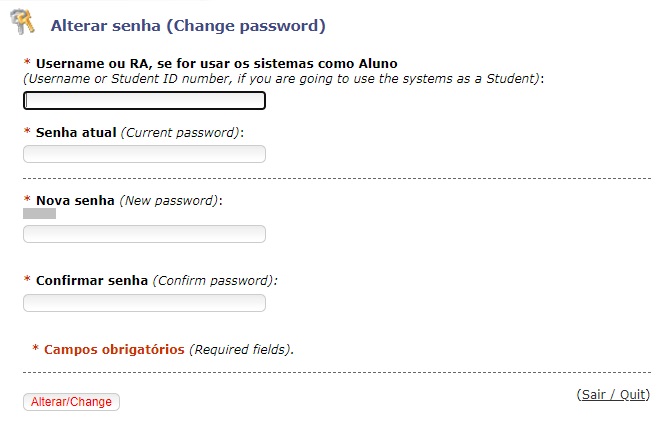Click the bold Username ou RA label
This screenshot has width=671, height=434.
click(x=217, y=64)
